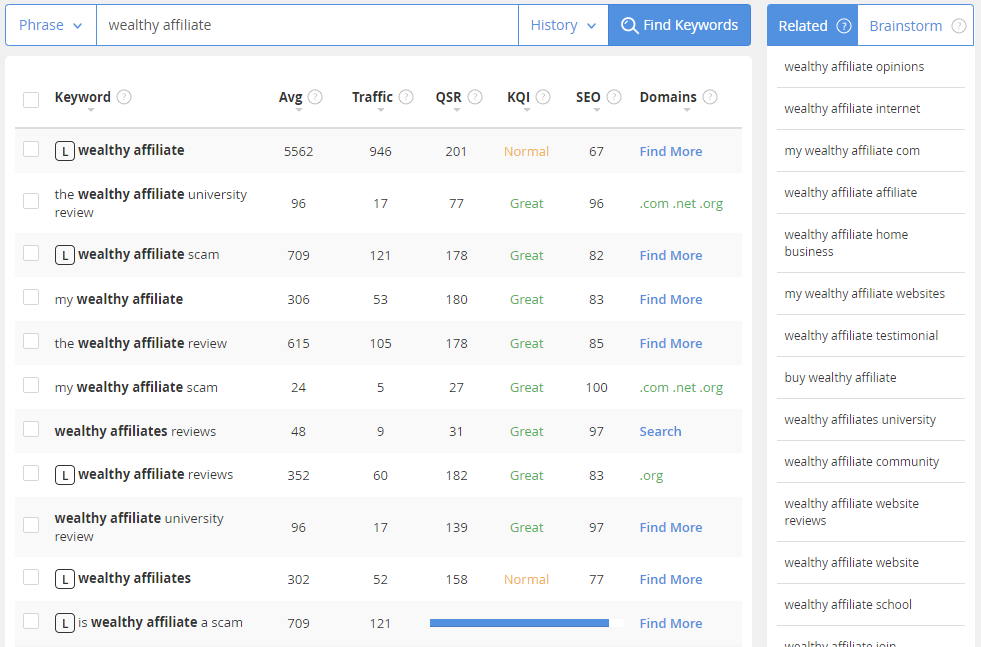Switch to the Brainstorm tab
This screenshot has width=981, height=647.
pos(915,26)
